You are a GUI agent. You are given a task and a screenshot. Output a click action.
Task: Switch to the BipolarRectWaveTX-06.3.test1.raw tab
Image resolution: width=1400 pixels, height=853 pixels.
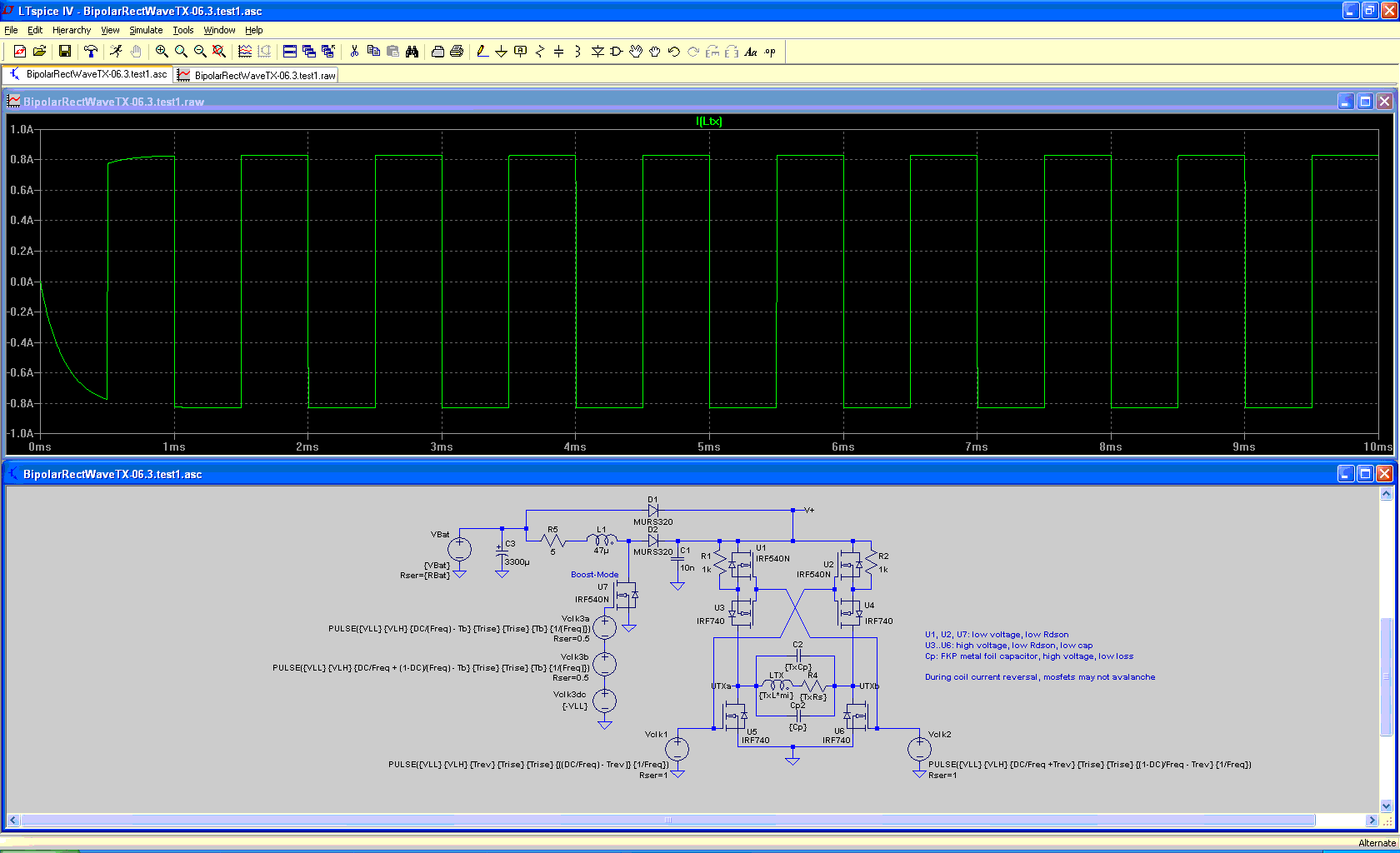point(257,75)
